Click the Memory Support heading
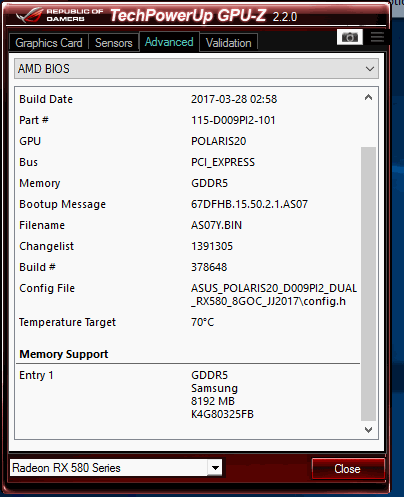404x497 pixels. 64,354
